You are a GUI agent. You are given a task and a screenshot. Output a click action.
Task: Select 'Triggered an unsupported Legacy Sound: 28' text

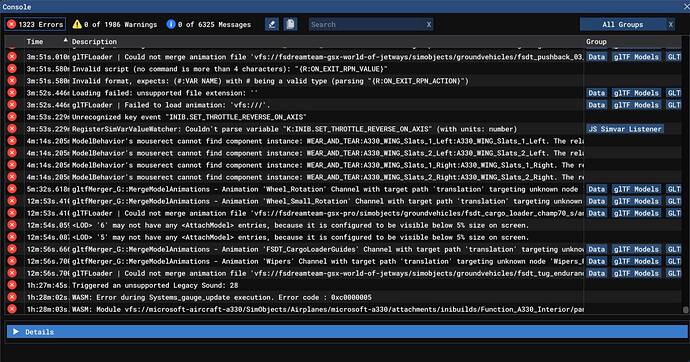(155, 285)
